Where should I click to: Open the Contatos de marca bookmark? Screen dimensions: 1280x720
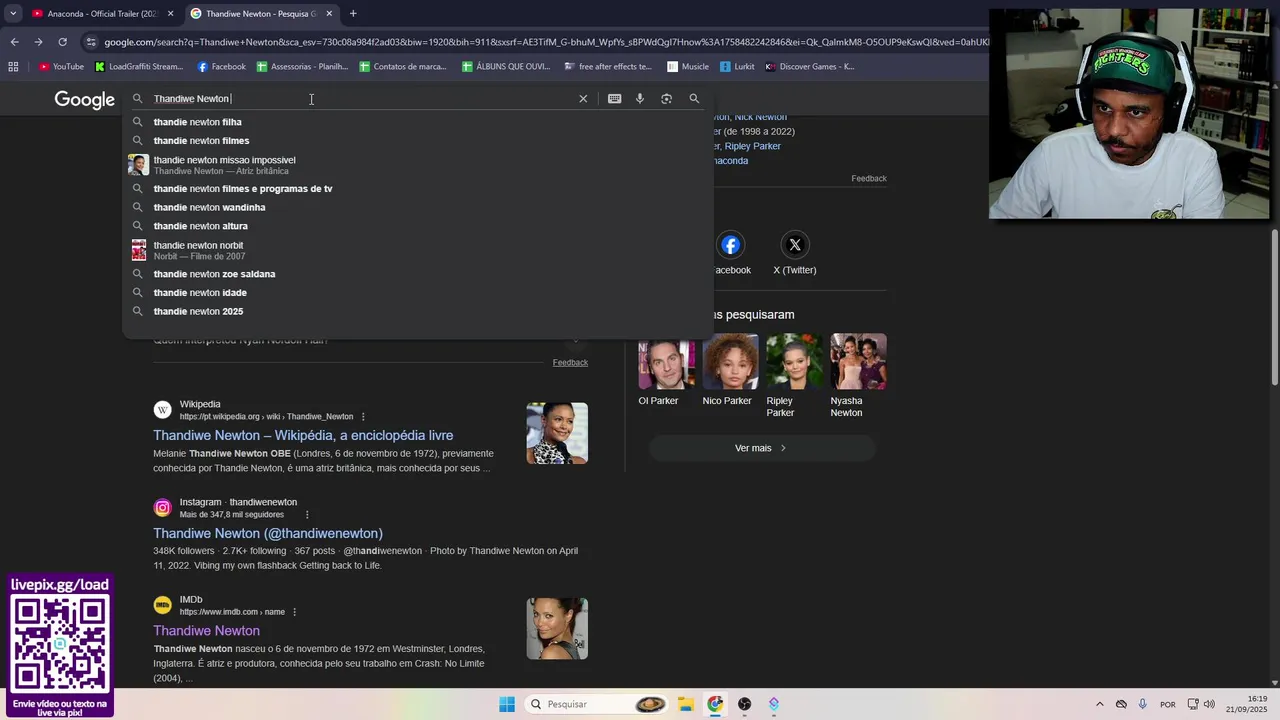[403, 67]
